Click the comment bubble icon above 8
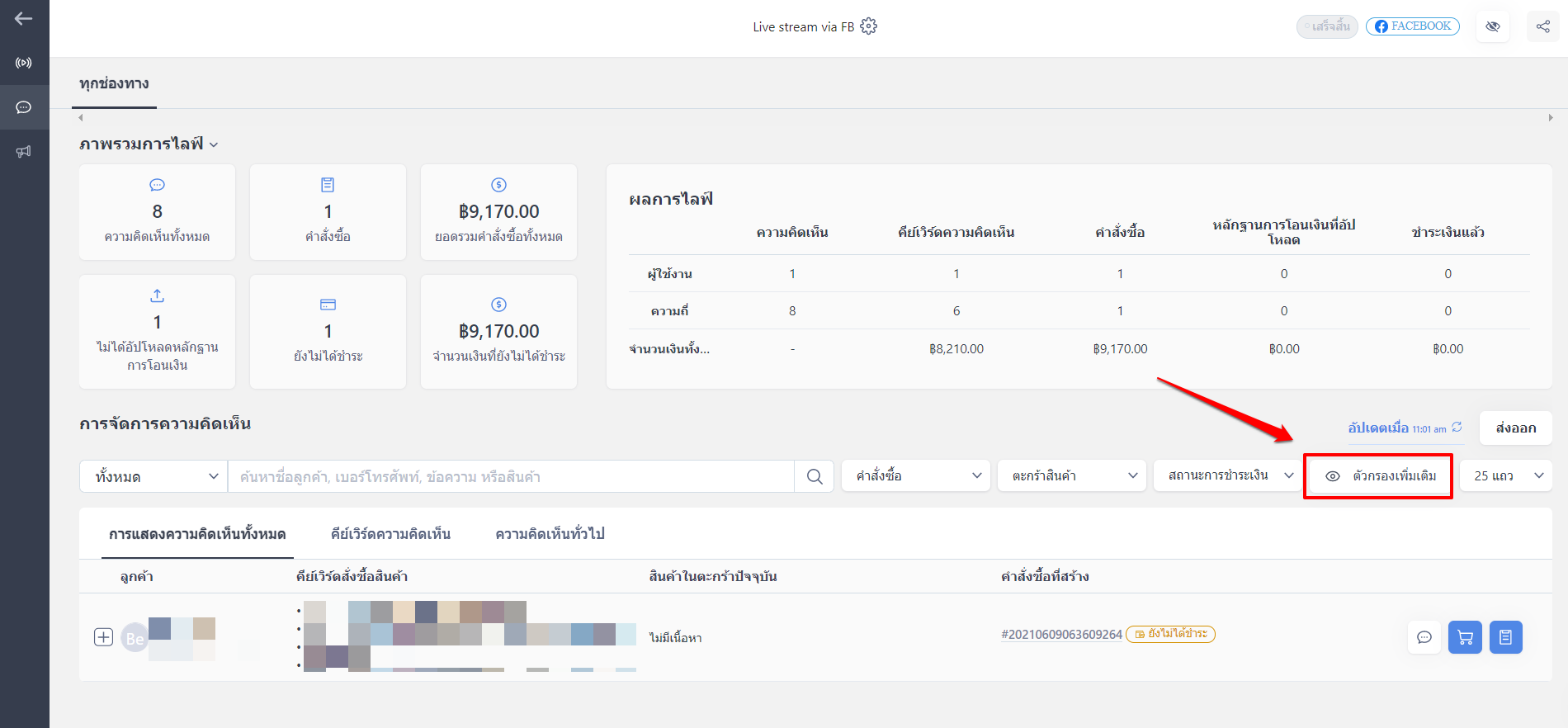Viewport: 1568px width, 728px height. [x=157, y=185]
